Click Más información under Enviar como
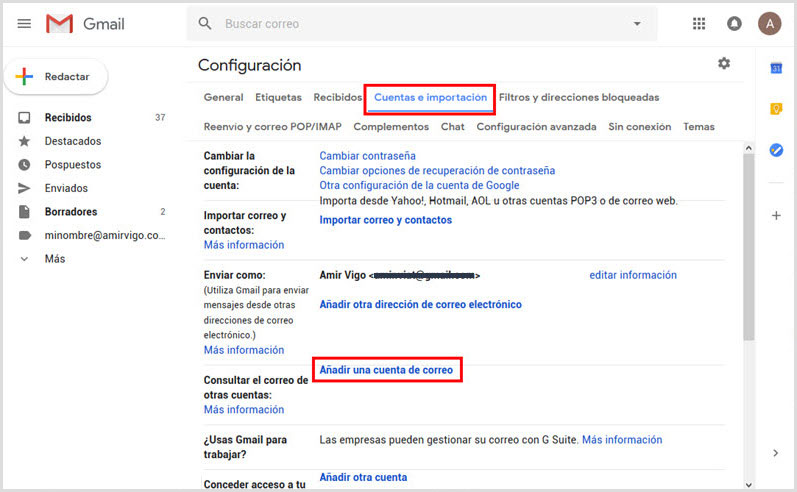This screenshot has width=797, height=492. click(x=244, y=350)
